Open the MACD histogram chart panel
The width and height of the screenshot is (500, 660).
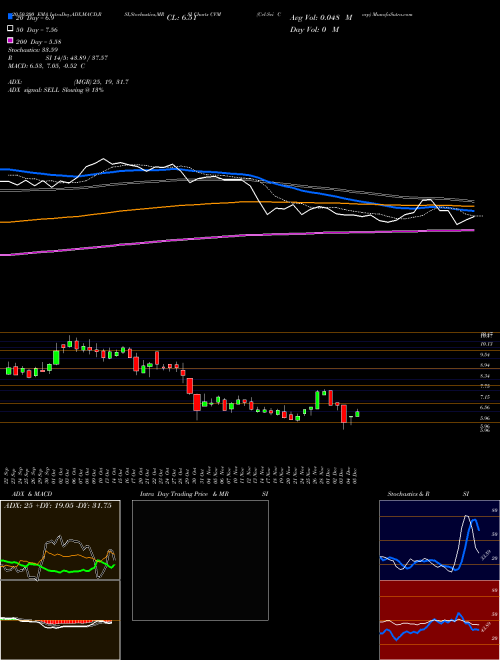[x=60, y=620]
